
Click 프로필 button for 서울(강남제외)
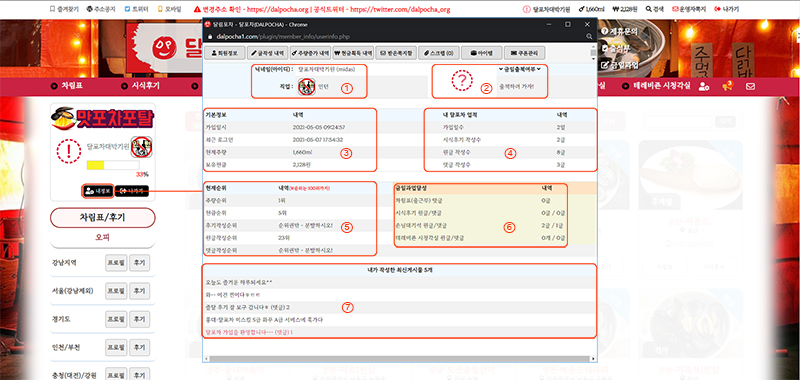coord(116,291)
